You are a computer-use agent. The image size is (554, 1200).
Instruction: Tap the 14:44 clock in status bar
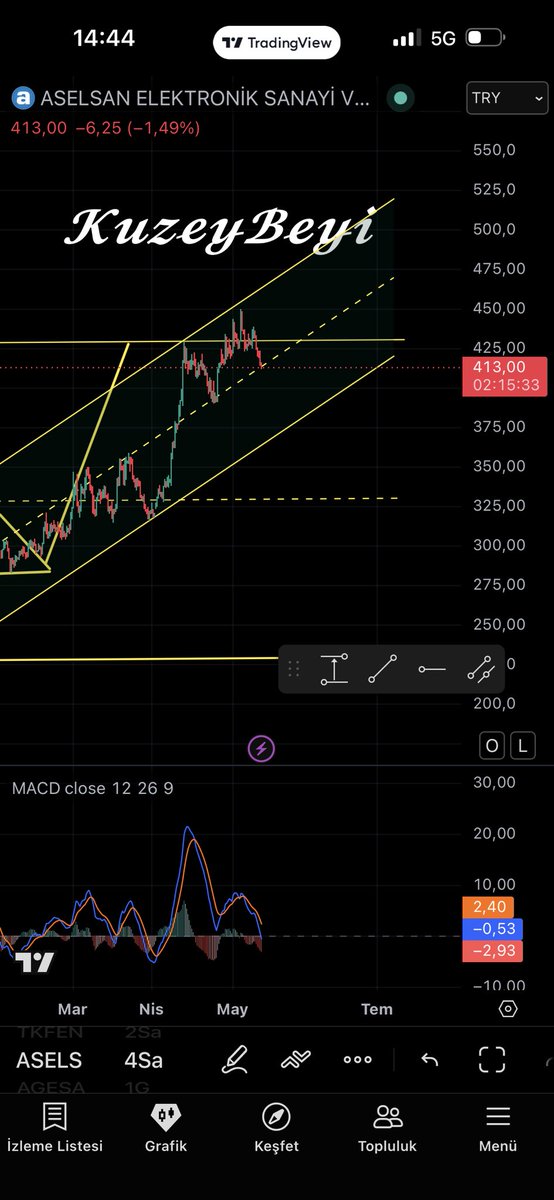pyautogui.click(x=104, y=38)
